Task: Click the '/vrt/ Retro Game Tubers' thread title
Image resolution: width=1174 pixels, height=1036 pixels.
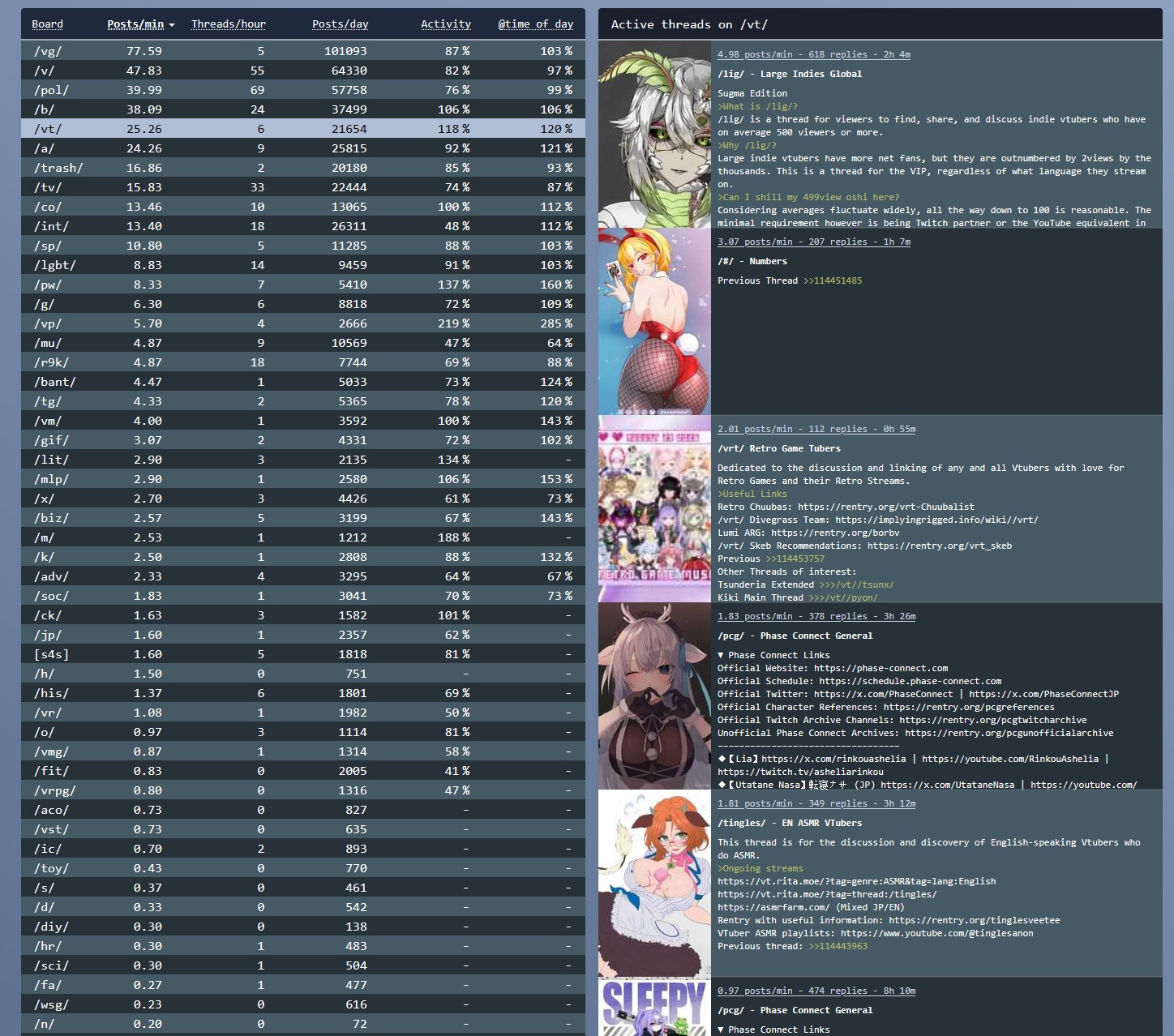Action: [x=779, y=448]
